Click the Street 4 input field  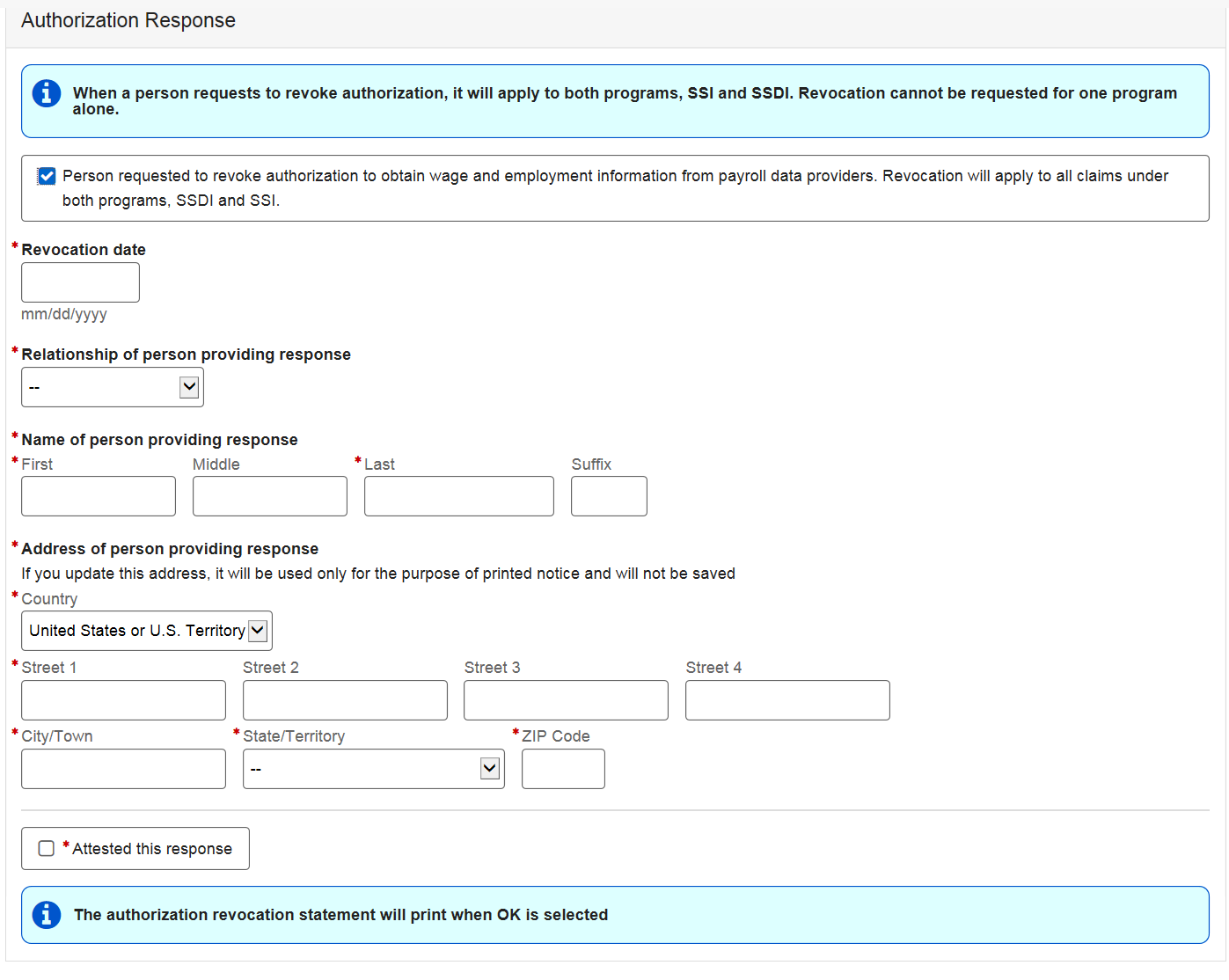(x=787, y=700)
